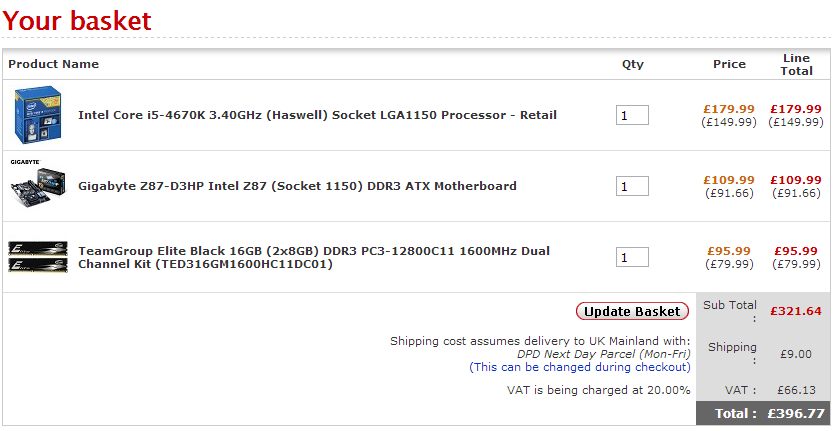
Task: Click the Your basket heading
Action: (x=79, y=20)
